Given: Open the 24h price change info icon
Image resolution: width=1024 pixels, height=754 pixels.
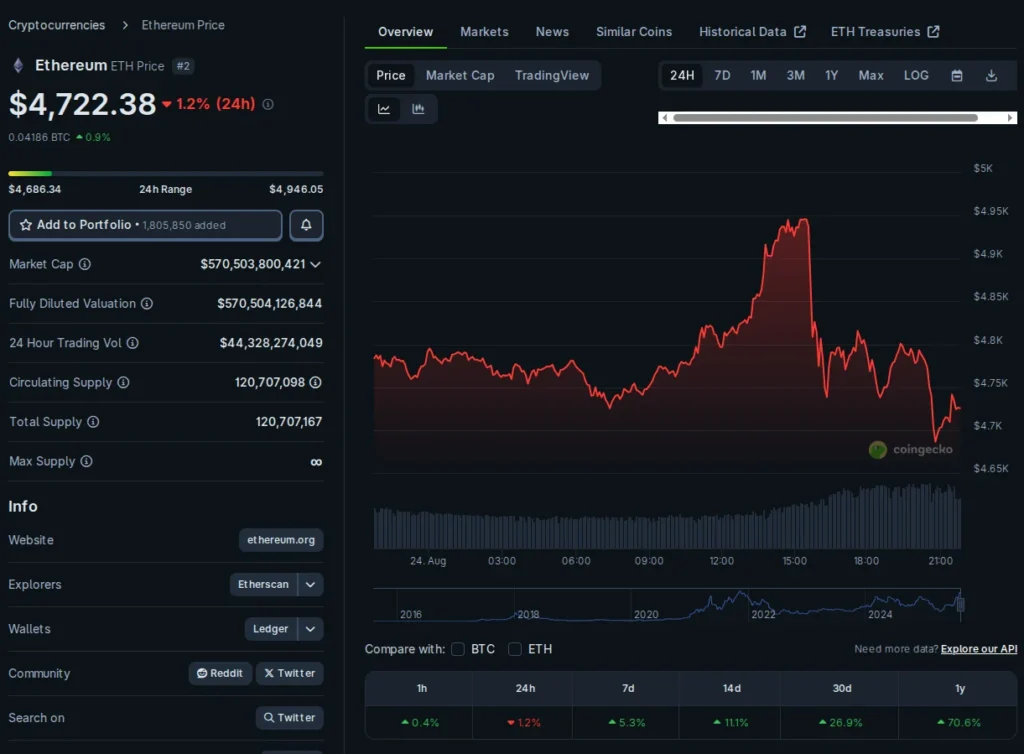Looking at the screenshot, I should click(268, 104).
